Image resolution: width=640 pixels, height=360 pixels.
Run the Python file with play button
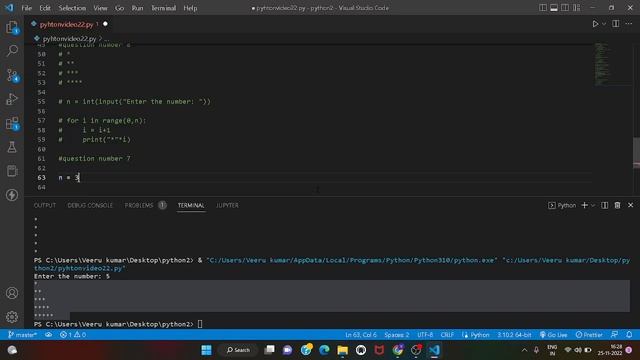pyautogui.click(x=595, y=24)
